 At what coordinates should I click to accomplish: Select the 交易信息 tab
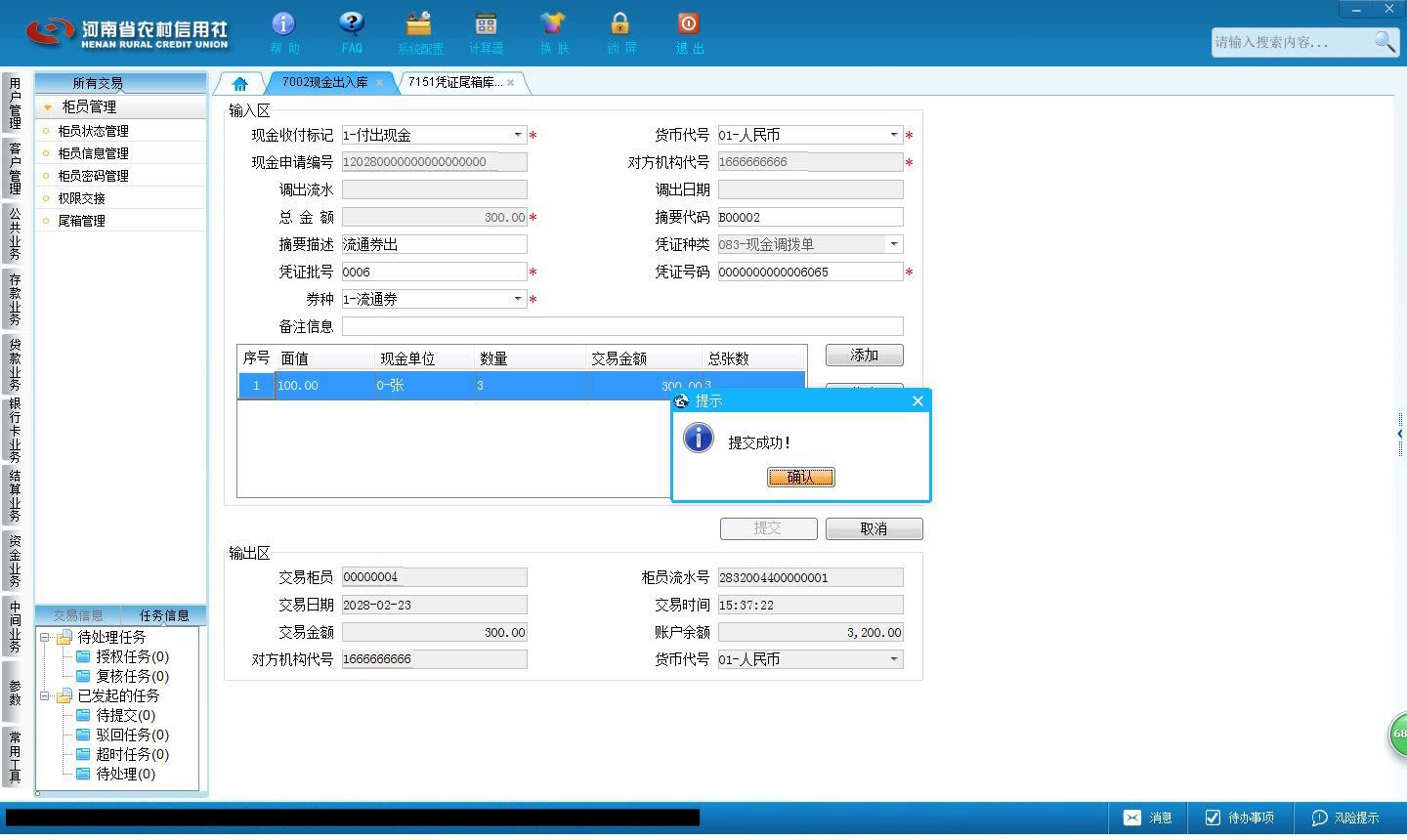pos(78,615)
